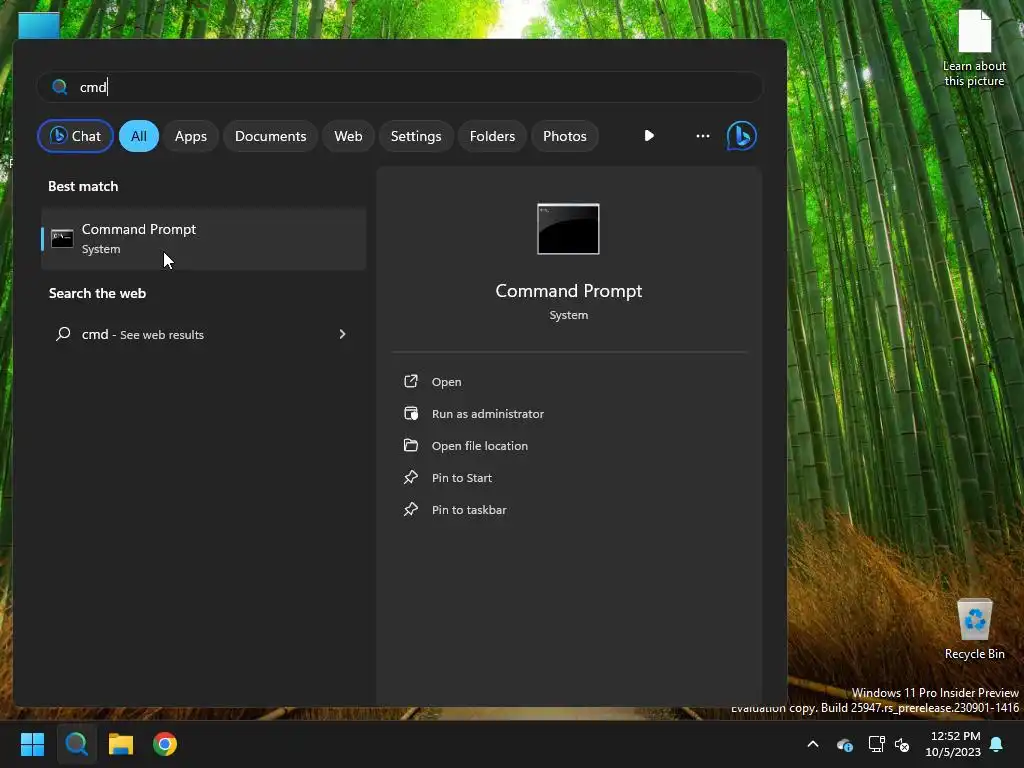The width and height of the screenshot is (1024, 768).
Task: Open File Explorer from the taskbar
Action: click(x=121, y=744)
